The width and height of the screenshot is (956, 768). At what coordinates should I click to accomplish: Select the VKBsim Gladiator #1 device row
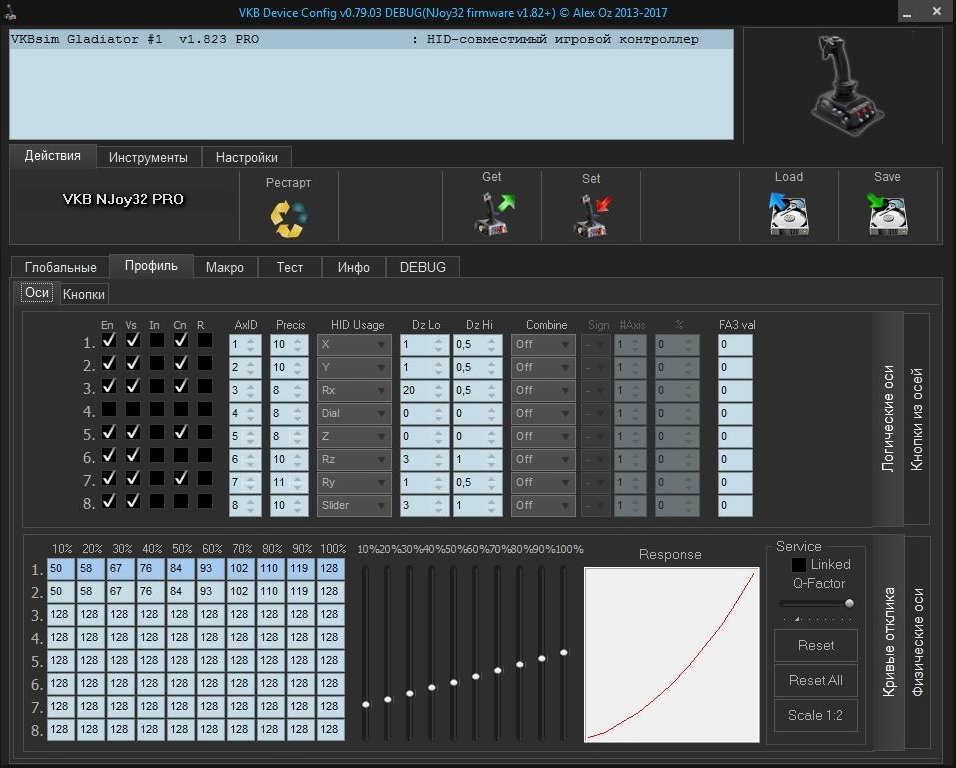[x=371, y=40]
